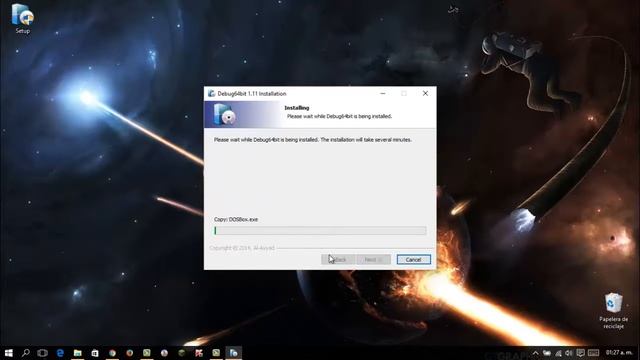Click the disabled Back button
Screen dimensions: 640x360
(338, 260)
